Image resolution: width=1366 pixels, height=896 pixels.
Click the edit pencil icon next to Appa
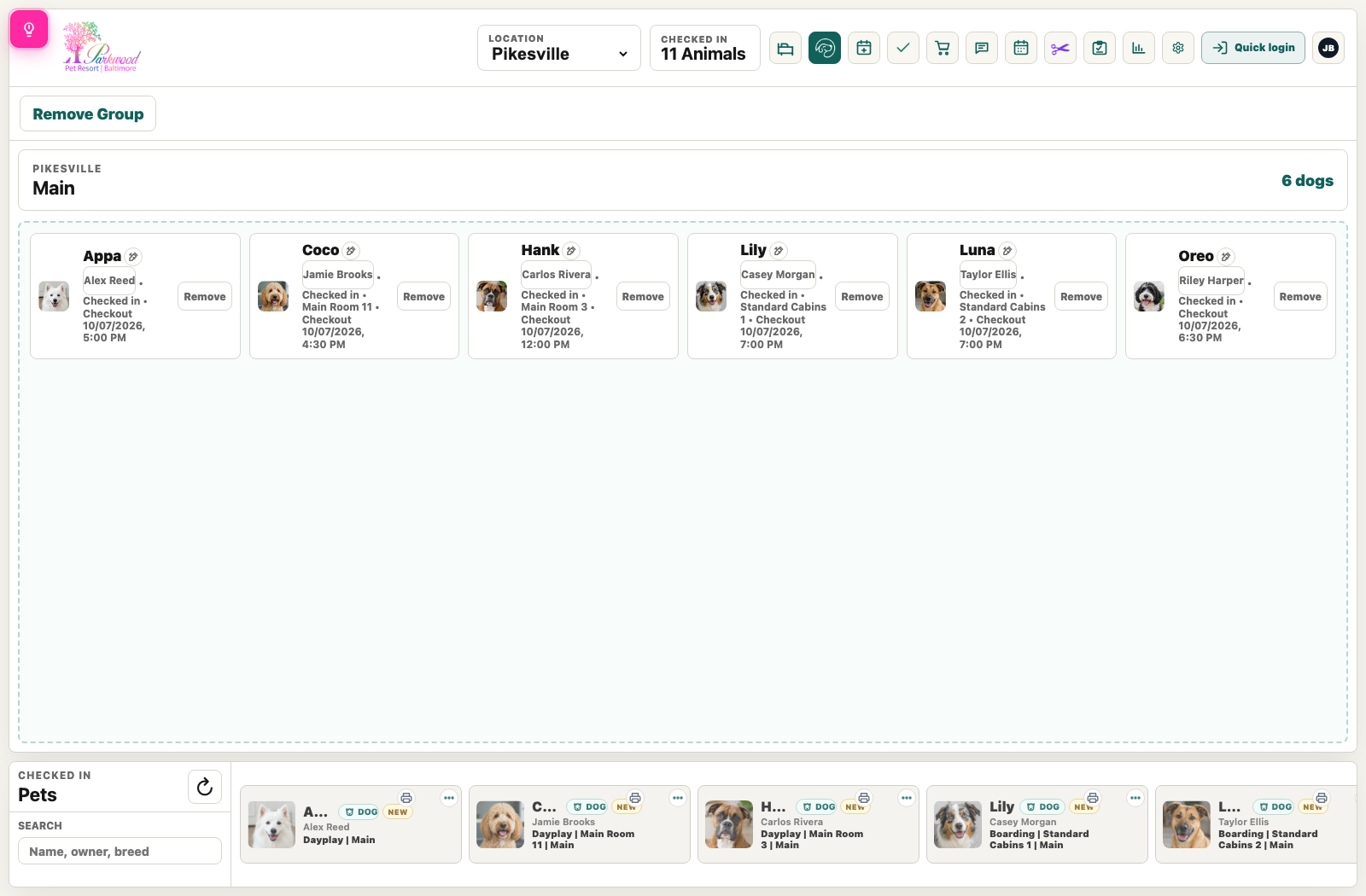click(x=133, y=257)
